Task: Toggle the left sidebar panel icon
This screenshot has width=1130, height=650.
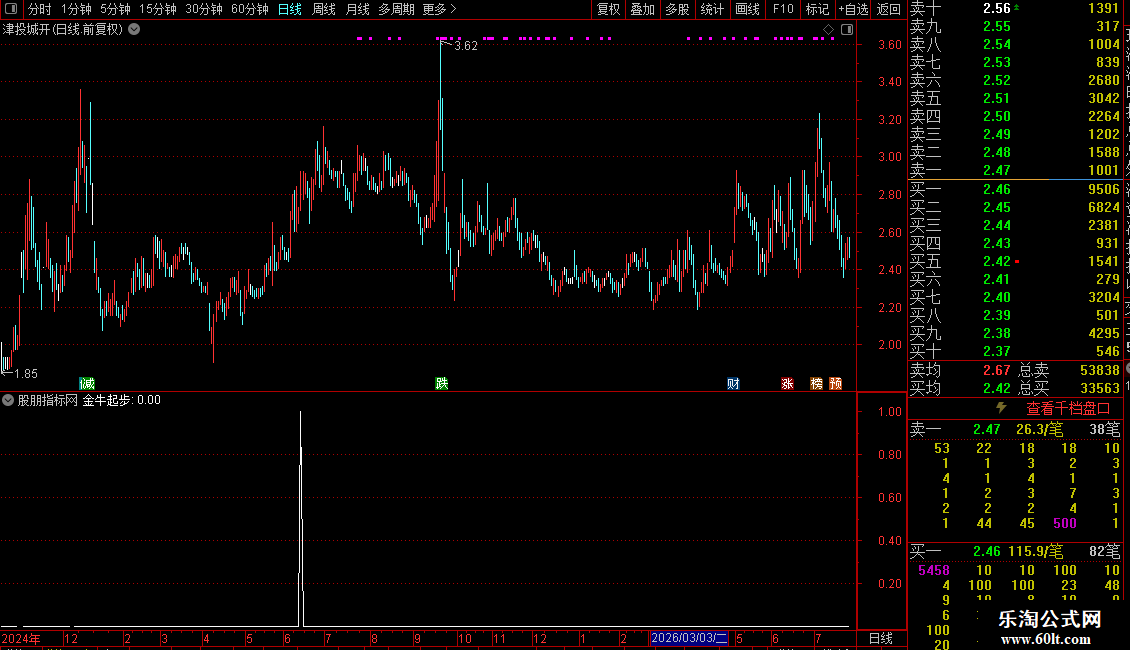Action: 11,9
